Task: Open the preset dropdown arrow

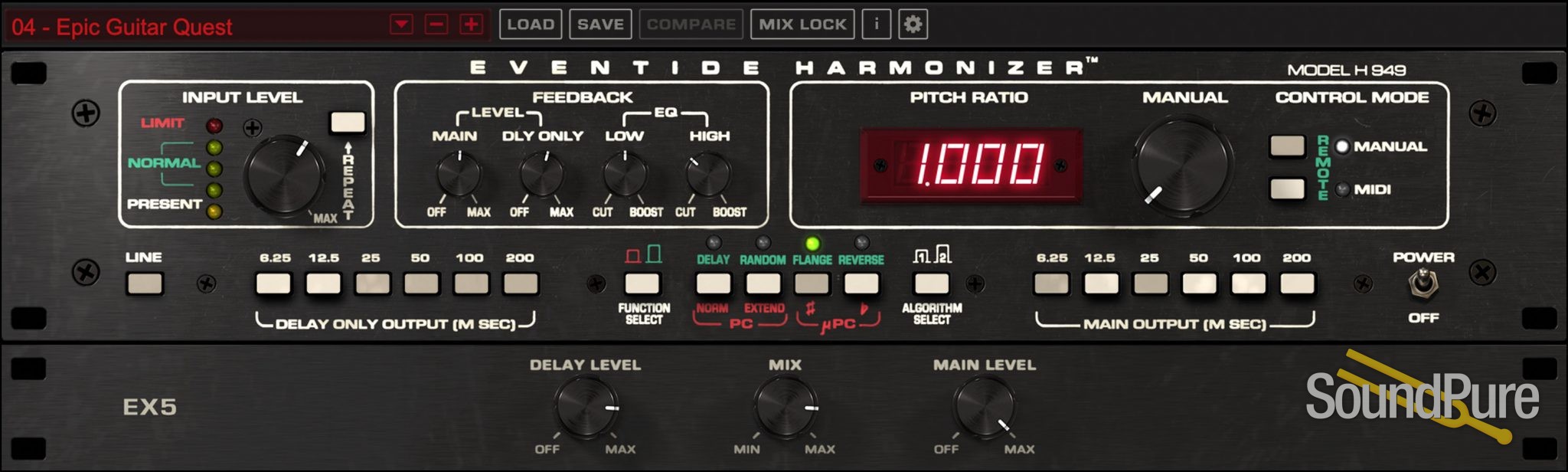Action: 401,25
